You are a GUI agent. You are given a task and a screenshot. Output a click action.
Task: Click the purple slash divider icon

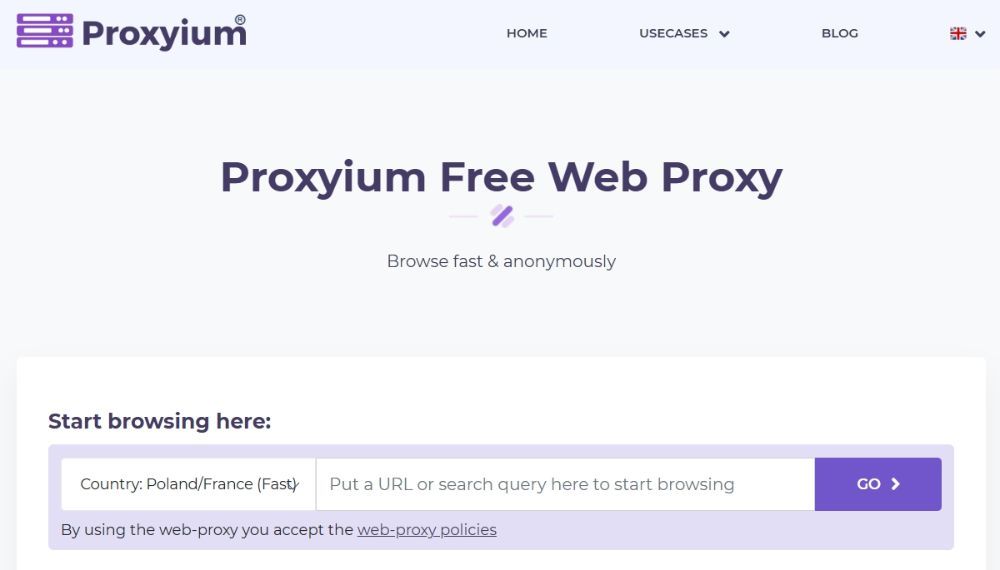pos(502,216)
